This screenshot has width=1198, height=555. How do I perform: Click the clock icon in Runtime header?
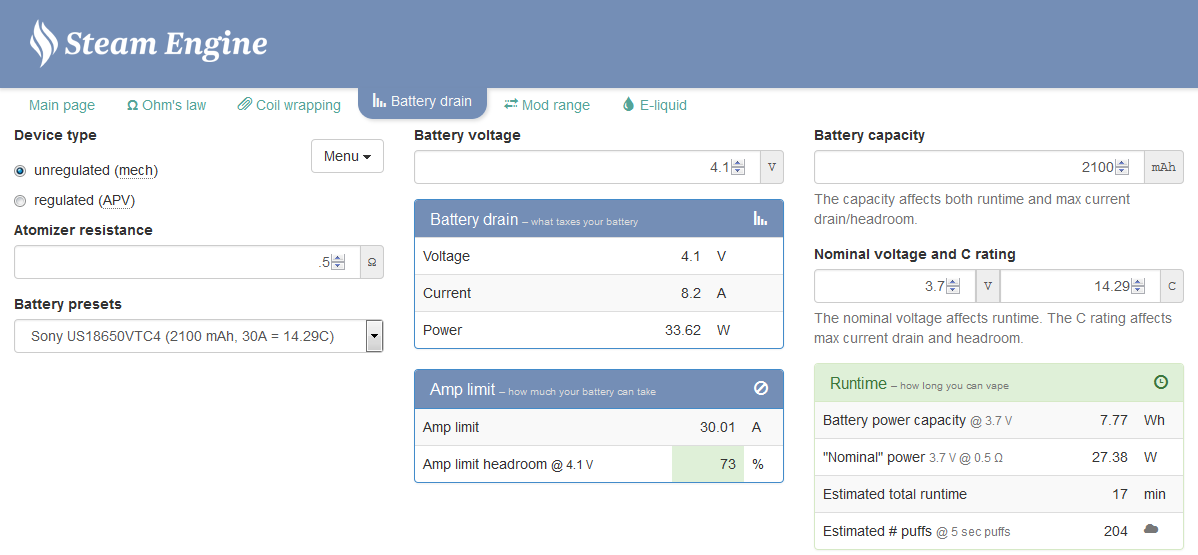1160,383
